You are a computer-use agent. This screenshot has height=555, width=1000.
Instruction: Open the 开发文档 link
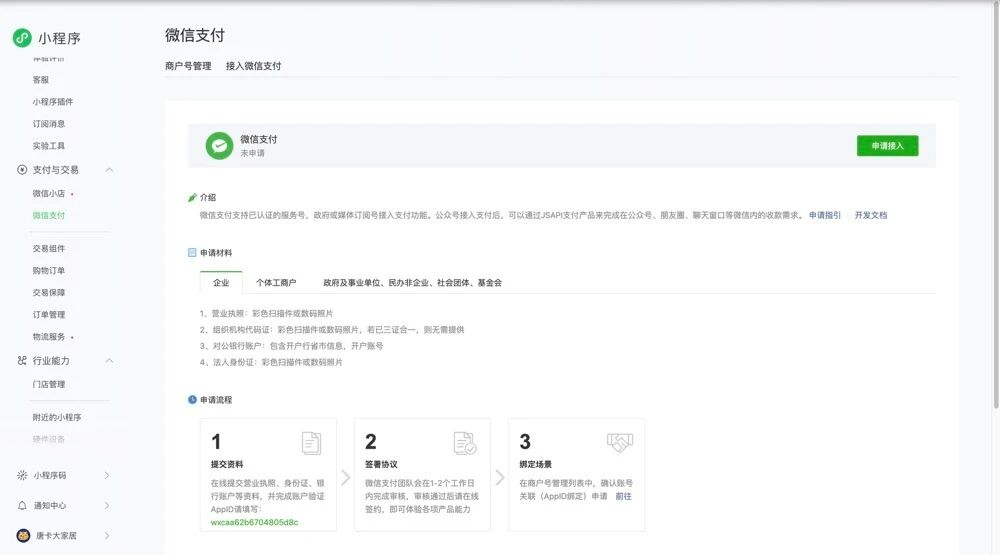tap(871, 216)
